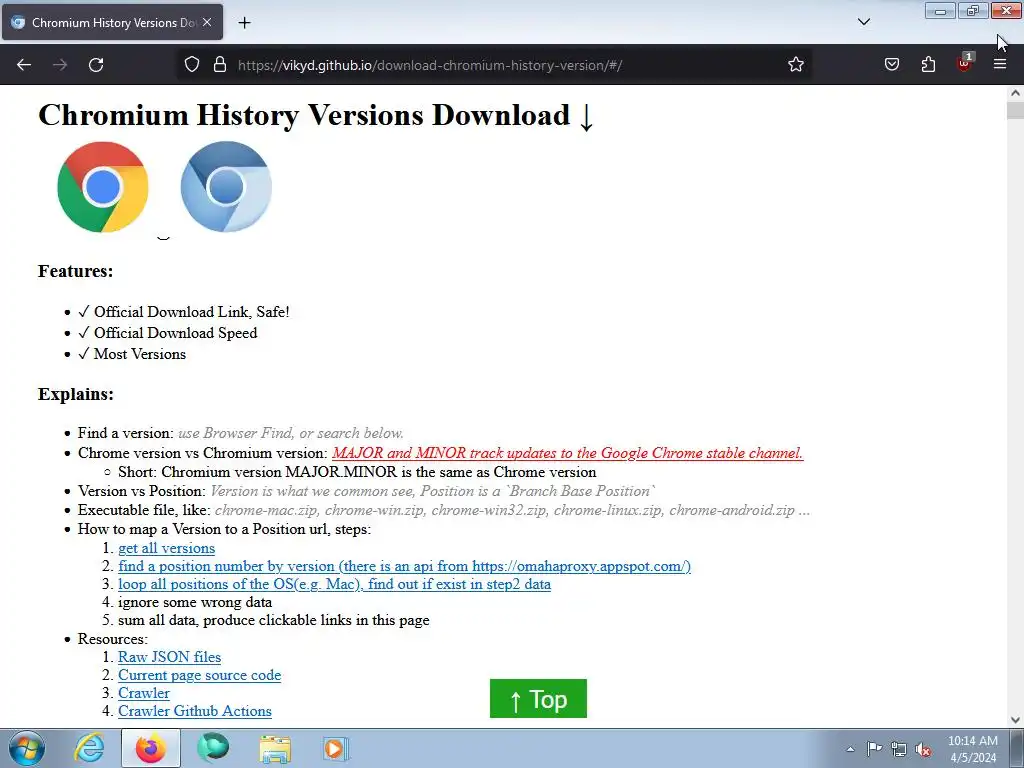This screenshot has width=1024, height=768.
Task: Click the page scrollbar up arrow
Action: coord(1016,93)
